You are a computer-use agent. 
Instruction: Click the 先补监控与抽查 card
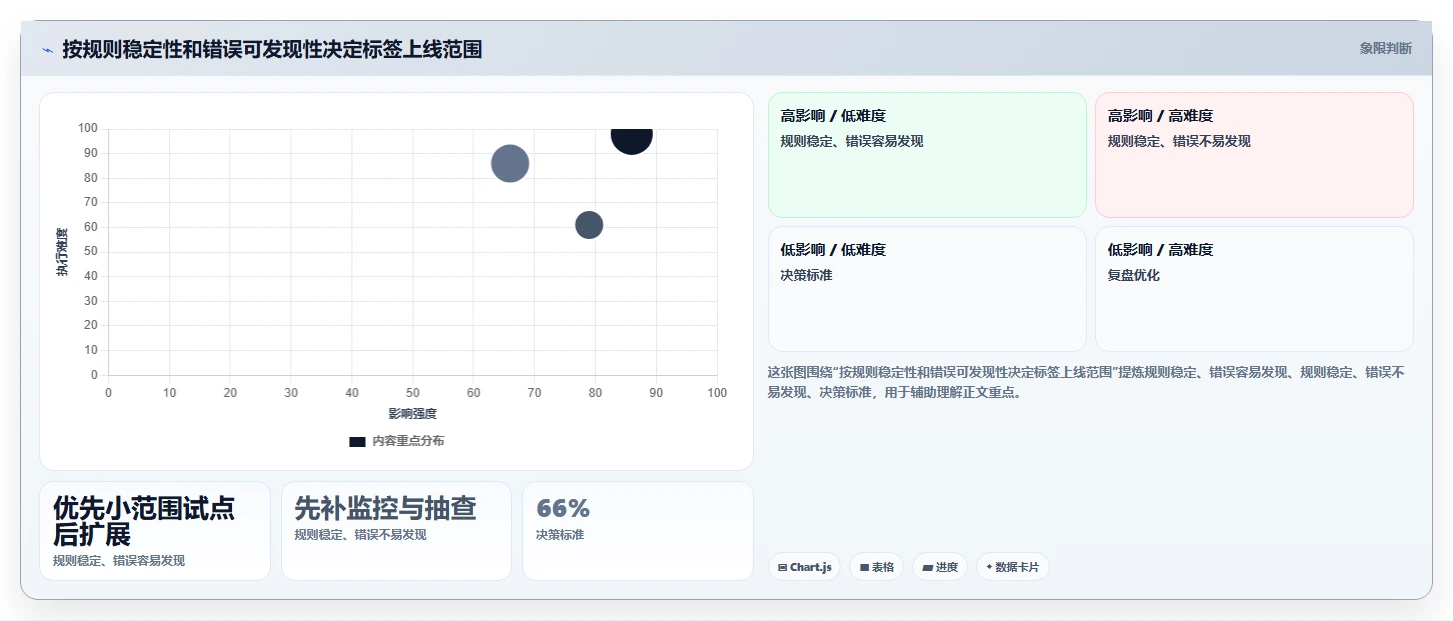(x=396, y=531)
